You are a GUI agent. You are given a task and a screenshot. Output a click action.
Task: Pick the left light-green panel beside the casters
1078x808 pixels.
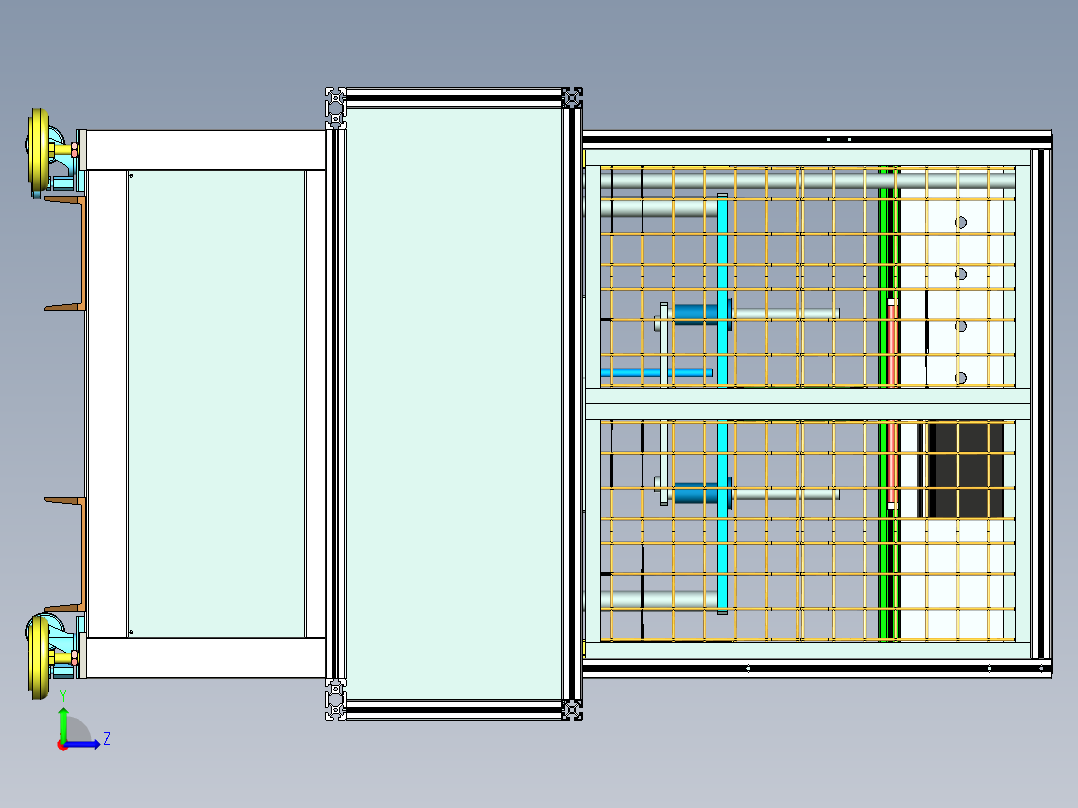217,404
